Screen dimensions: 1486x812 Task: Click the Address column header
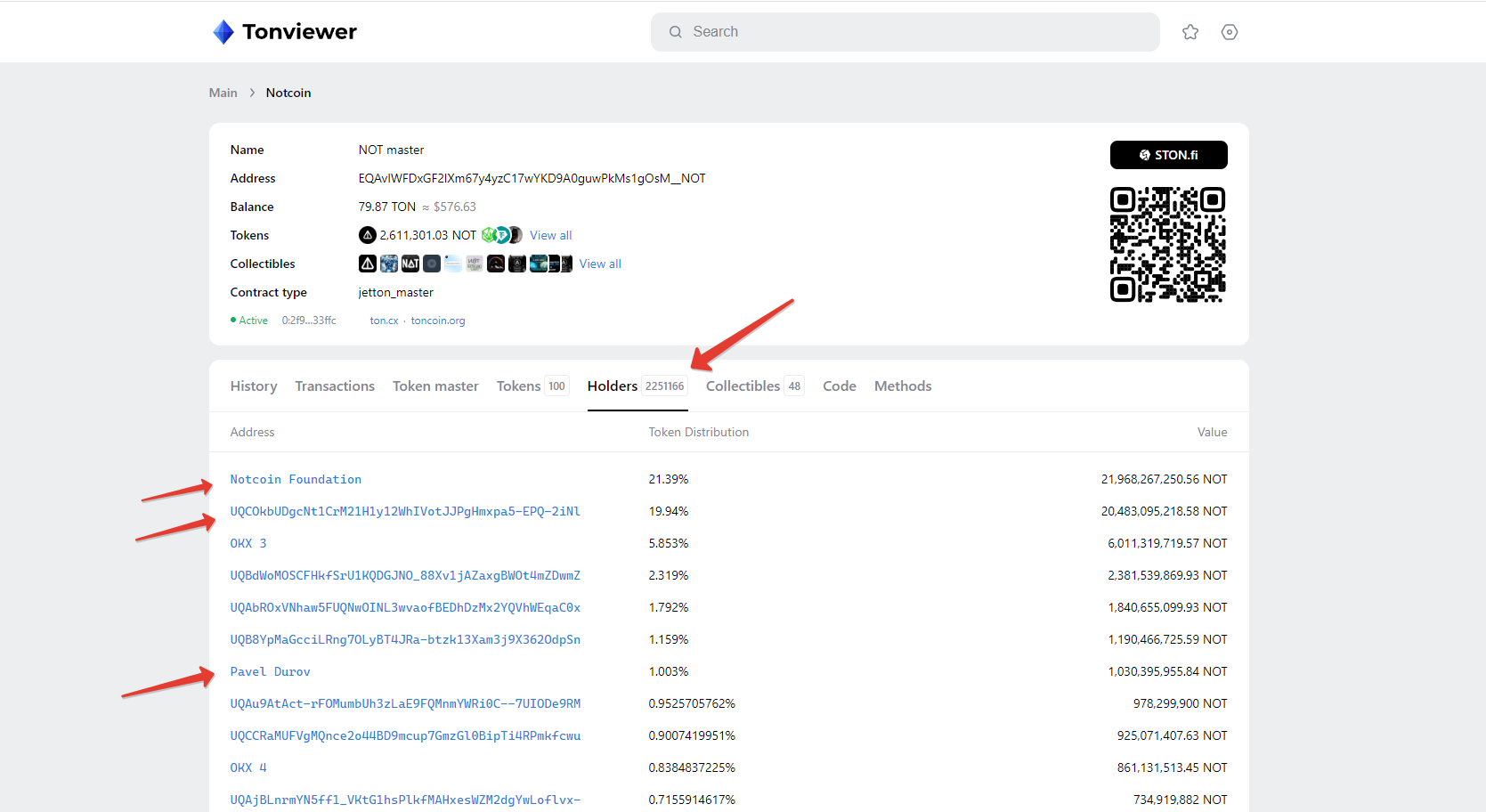tap(253, 432)
